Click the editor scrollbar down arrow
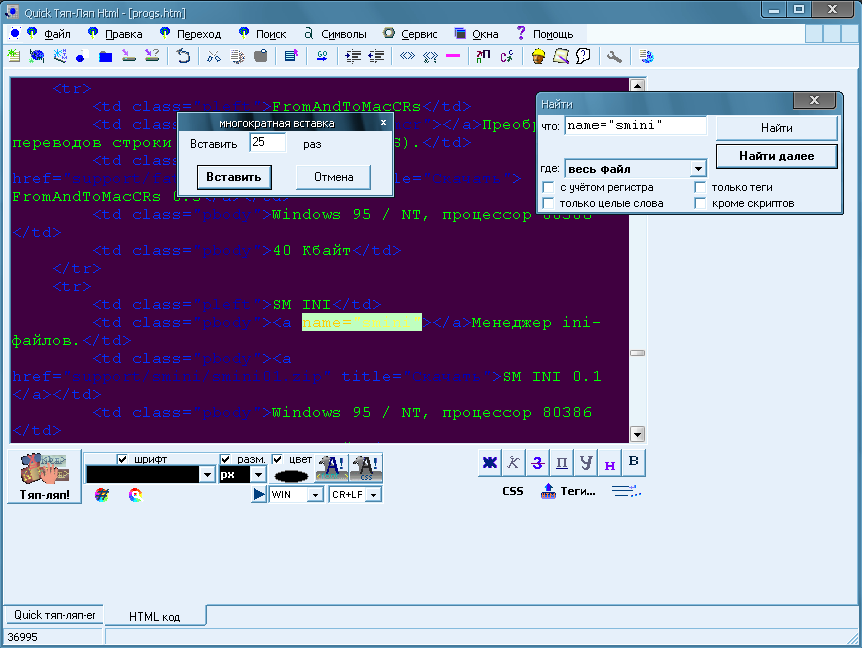The height and width of the screenshot is (648, 862). (637, 435)
